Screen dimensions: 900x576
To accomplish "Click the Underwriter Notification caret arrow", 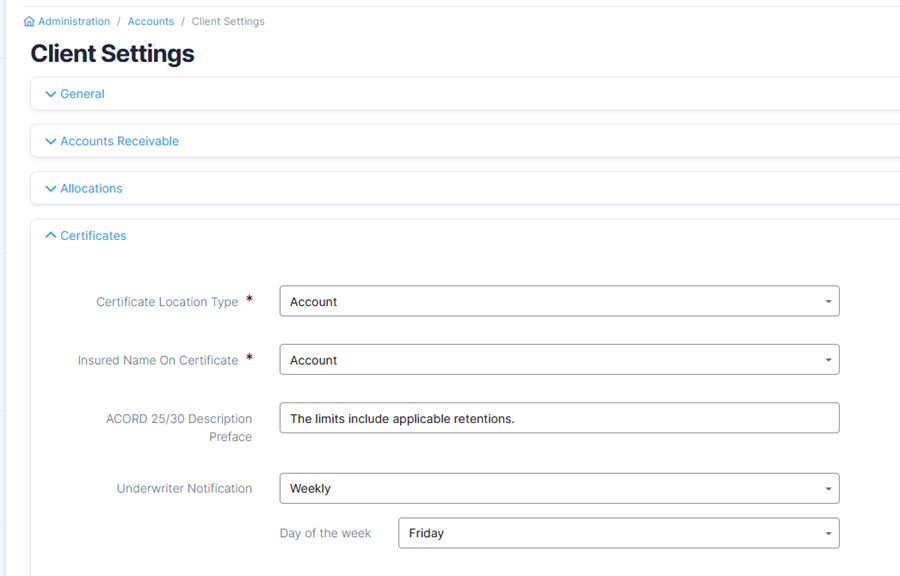I will 828,489.
